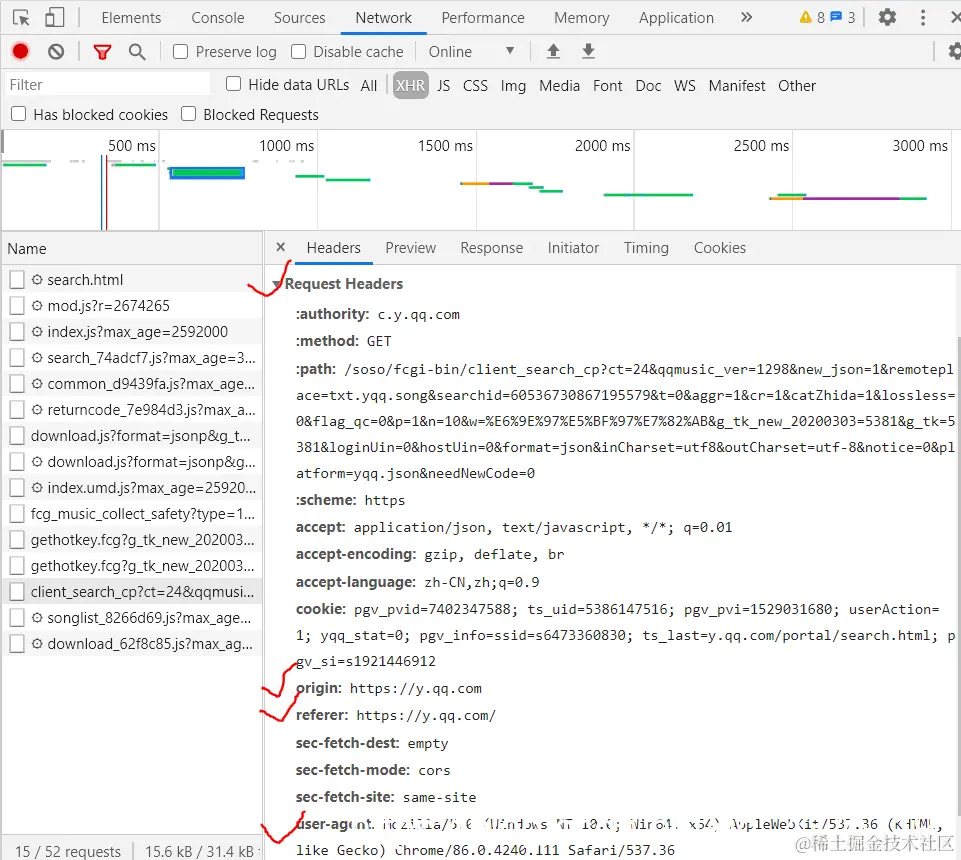
Task: Open the Preview tab of the request
Action: (x=411, y=248)
